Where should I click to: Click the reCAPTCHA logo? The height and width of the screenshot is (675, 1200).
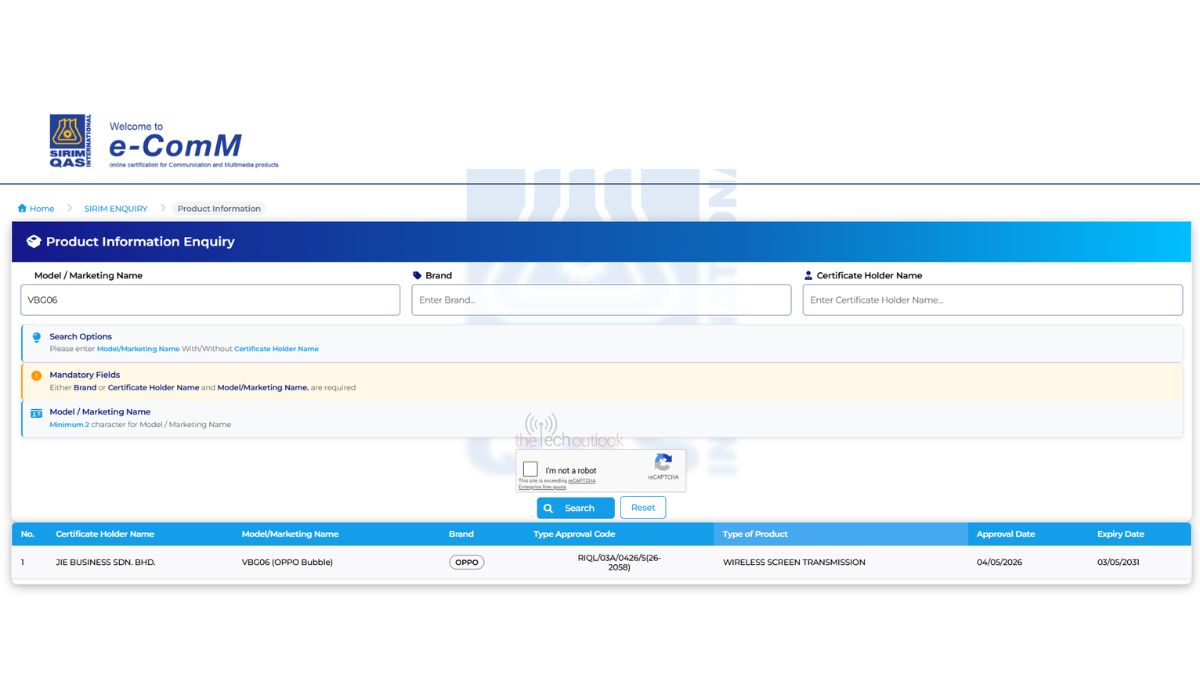(663, 463)
